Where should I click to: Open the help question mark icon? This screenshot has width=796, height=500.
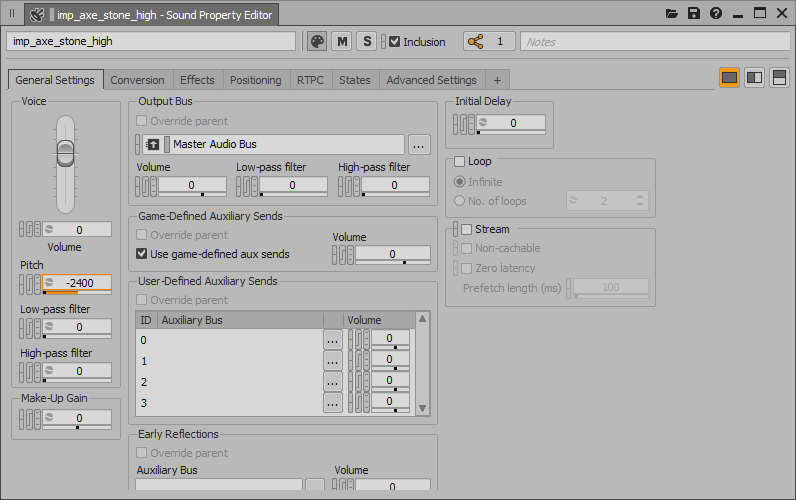pyautogui.click(x=716, y=14)
